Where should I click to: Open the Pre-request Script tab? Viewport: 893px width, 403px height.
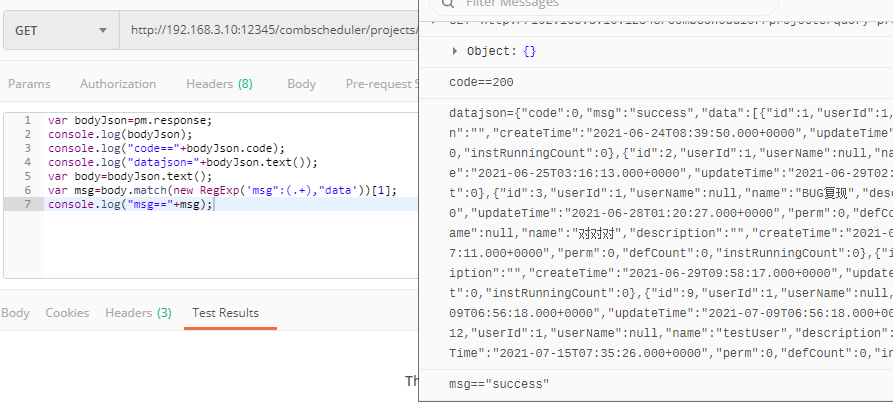click(382, 84)
